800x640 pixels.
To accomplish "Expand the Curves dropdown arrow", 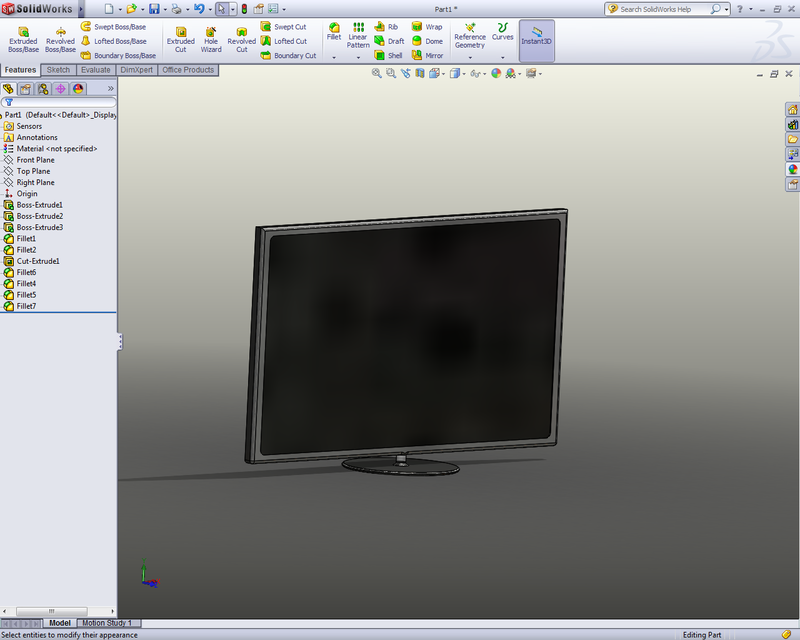I will [x=504, y=58].
